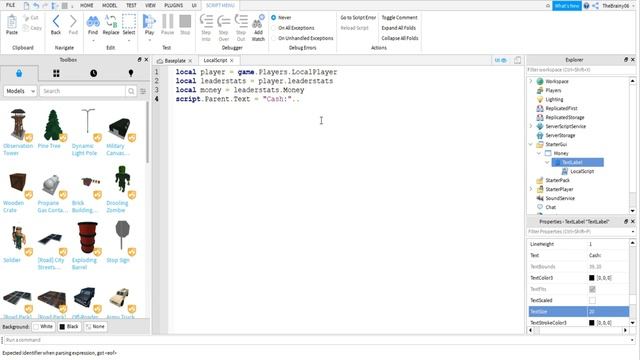Click the Paste icon in Clipboard
The width and height of the screenshot is (640, 360).
click(12, 22)
